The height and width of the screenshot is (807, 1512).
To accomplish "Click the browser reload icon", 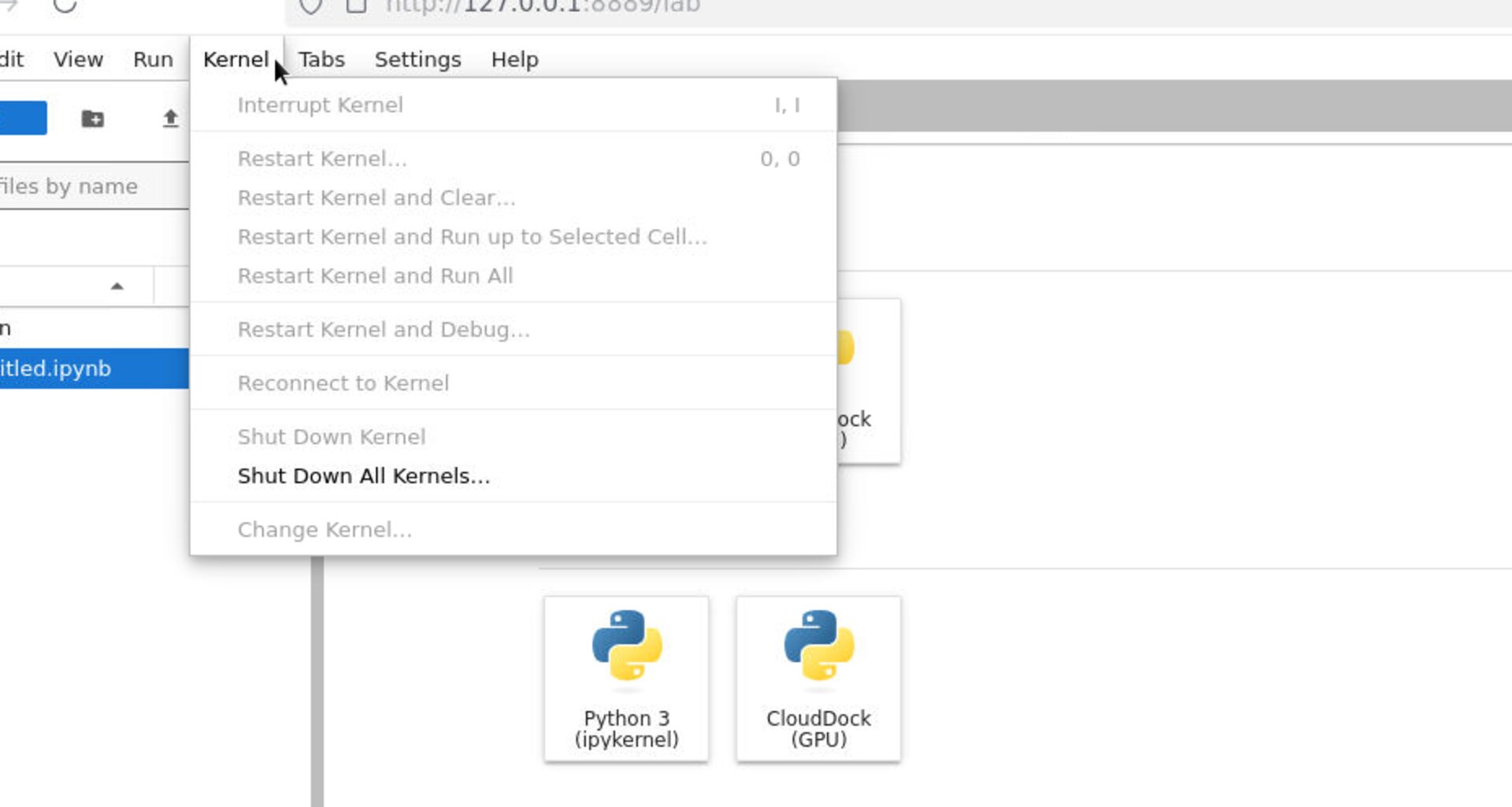I will 65,6.
